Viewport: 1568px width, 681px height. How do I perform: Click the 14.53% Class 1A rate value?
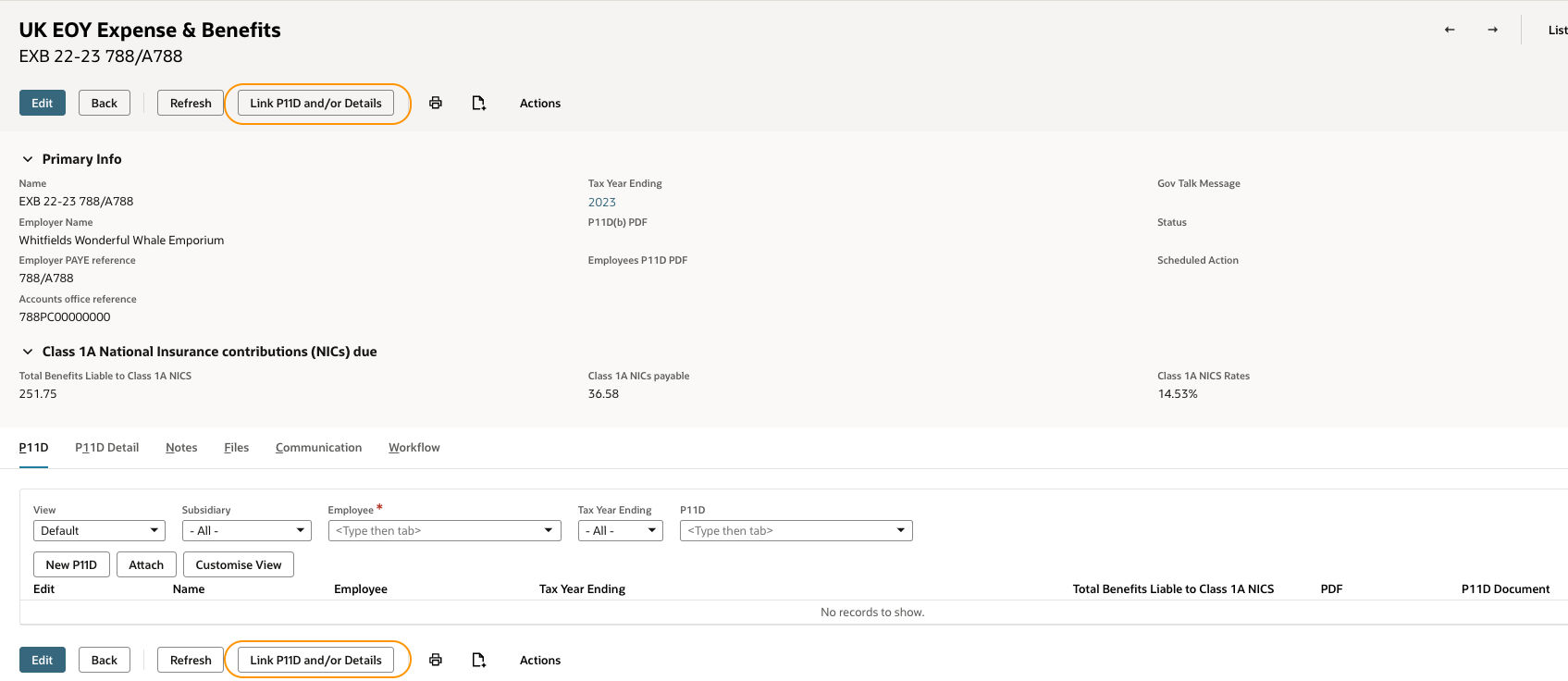[1178, 393]
